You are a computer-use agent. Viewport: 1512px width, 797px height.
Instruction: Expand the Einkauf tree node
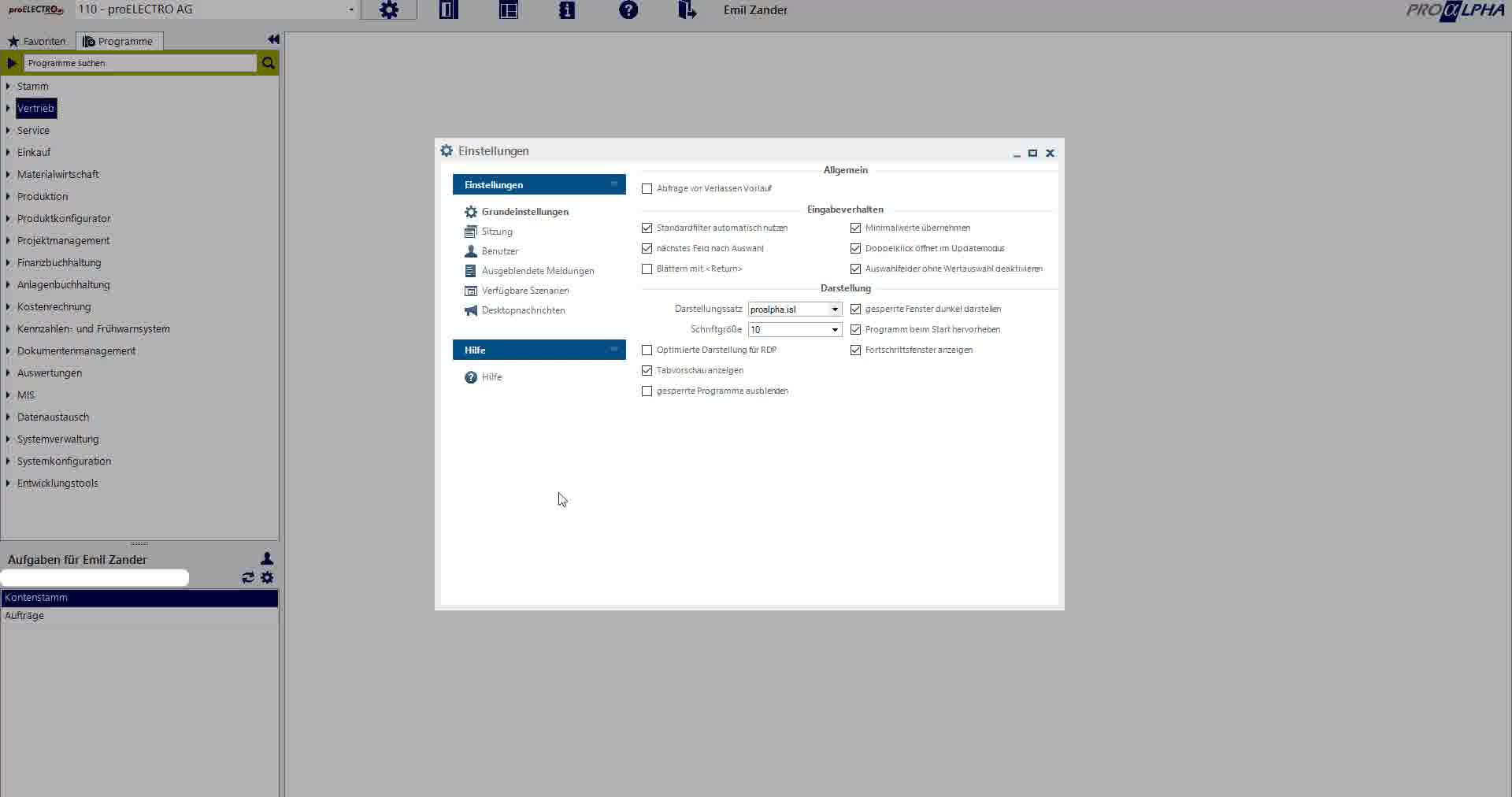pyautogui.click(x=8, y=153)
